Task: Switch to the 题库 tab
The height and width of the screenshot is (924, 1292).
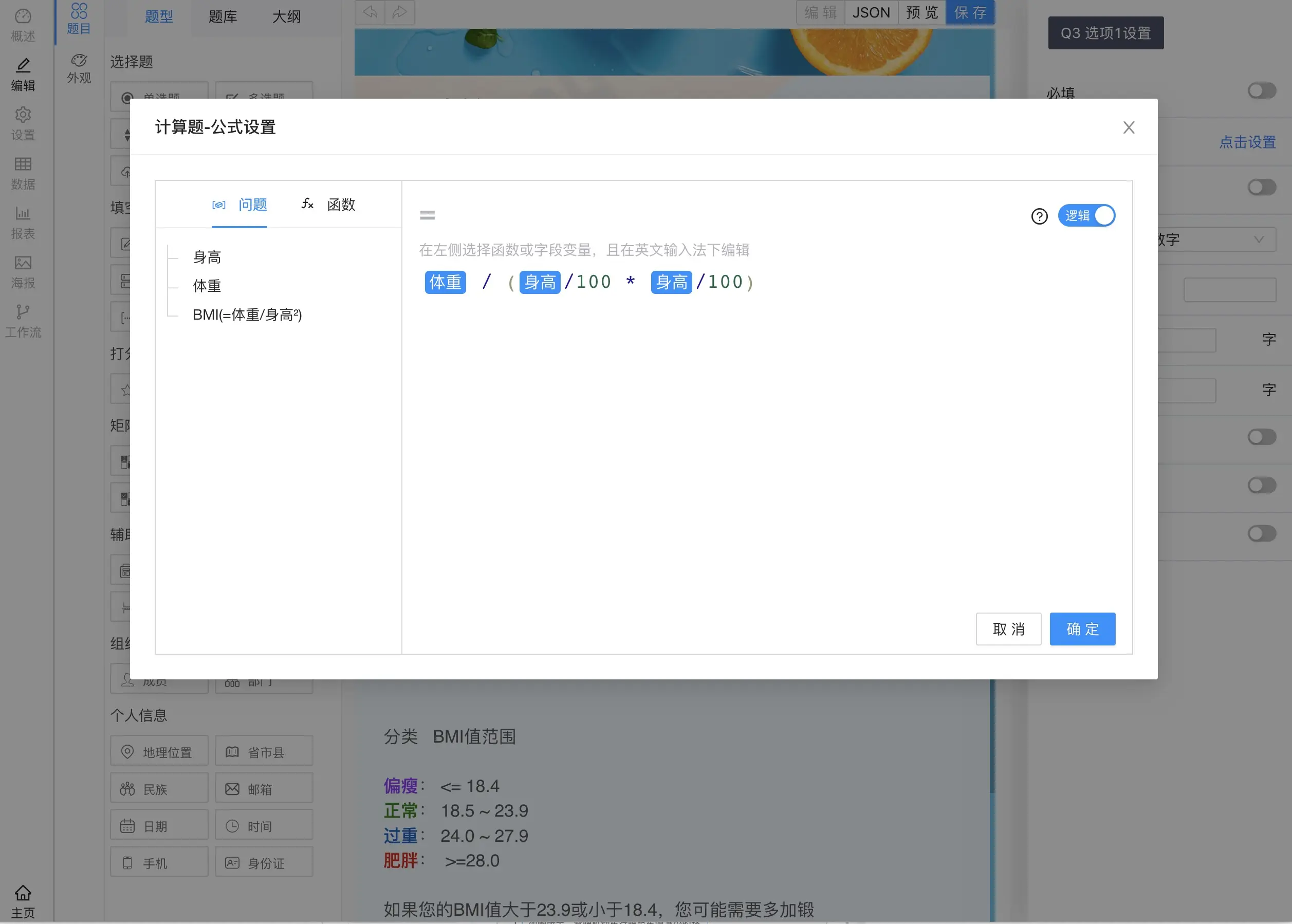Action: (x=223, y=16)
